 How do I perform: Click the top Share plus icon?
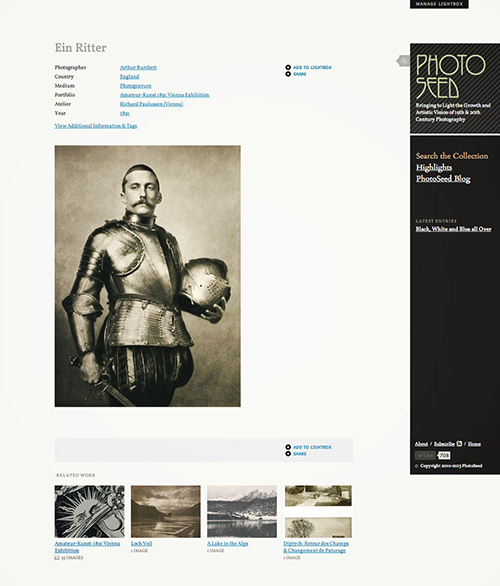pos(288,74)
